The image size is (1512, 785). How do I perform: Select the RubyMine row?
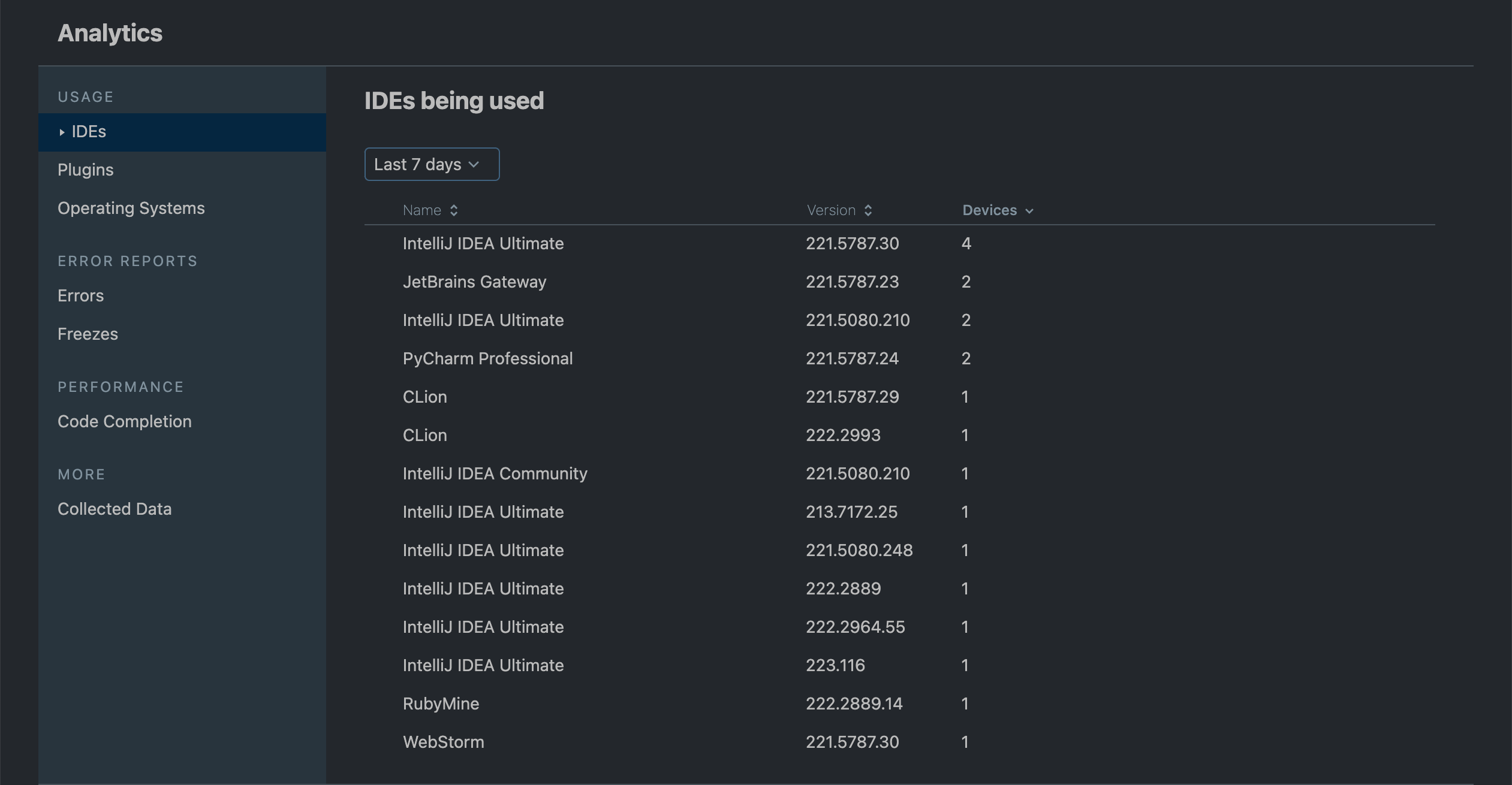[x=440, y=704]
